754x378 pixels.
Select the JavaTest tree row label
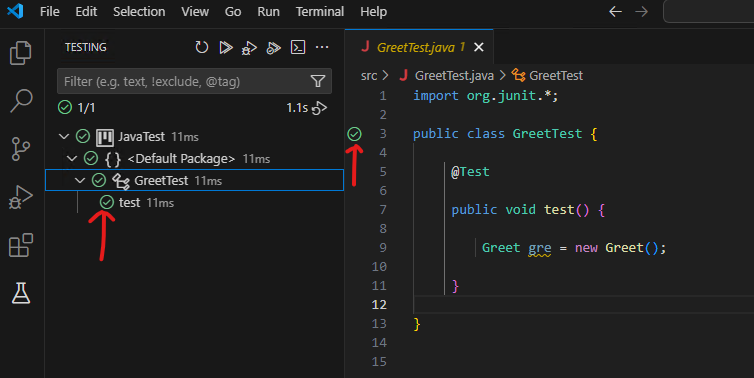pyautogui.click(x=141, y=137)
